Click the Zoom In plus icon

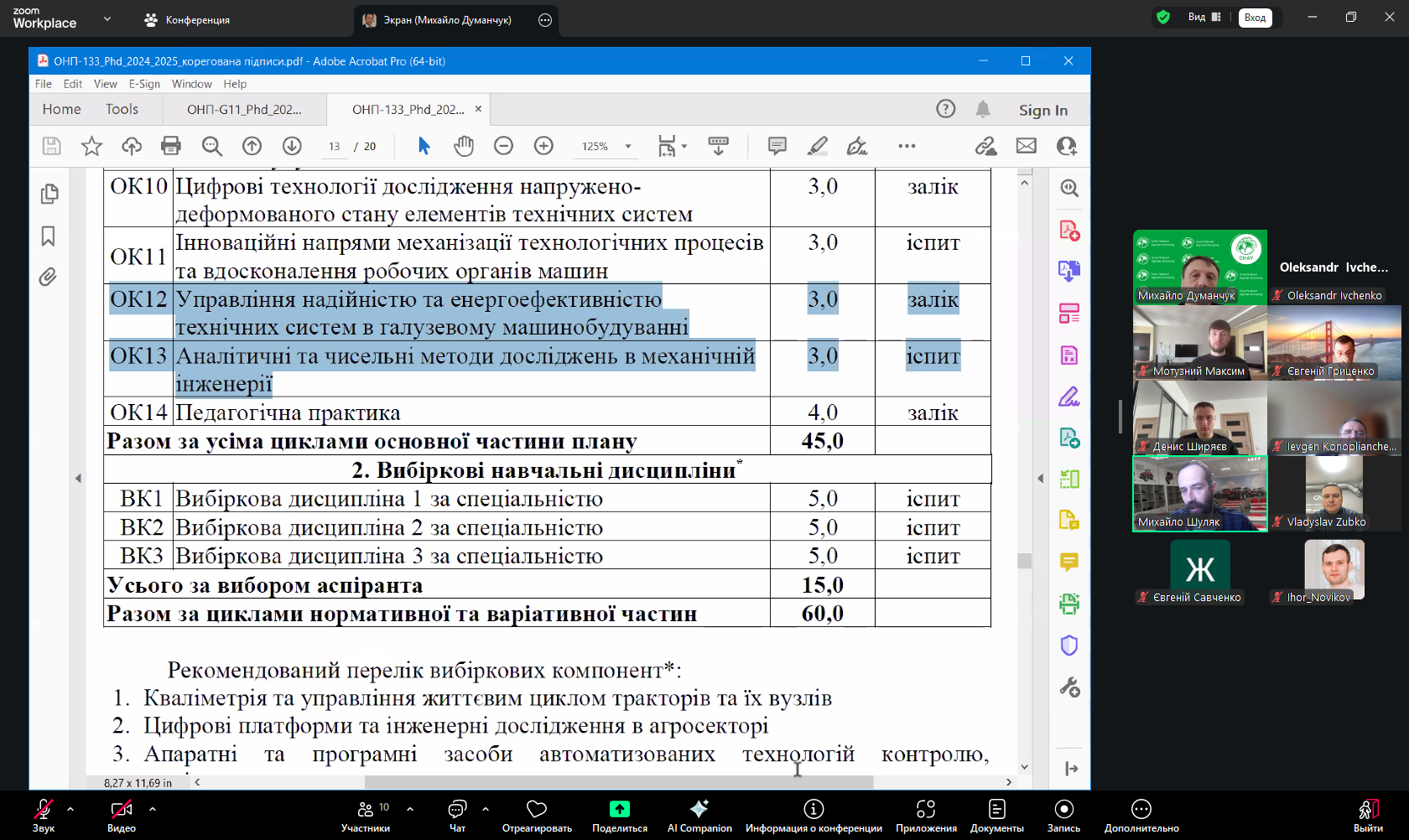tap(543, 146)
